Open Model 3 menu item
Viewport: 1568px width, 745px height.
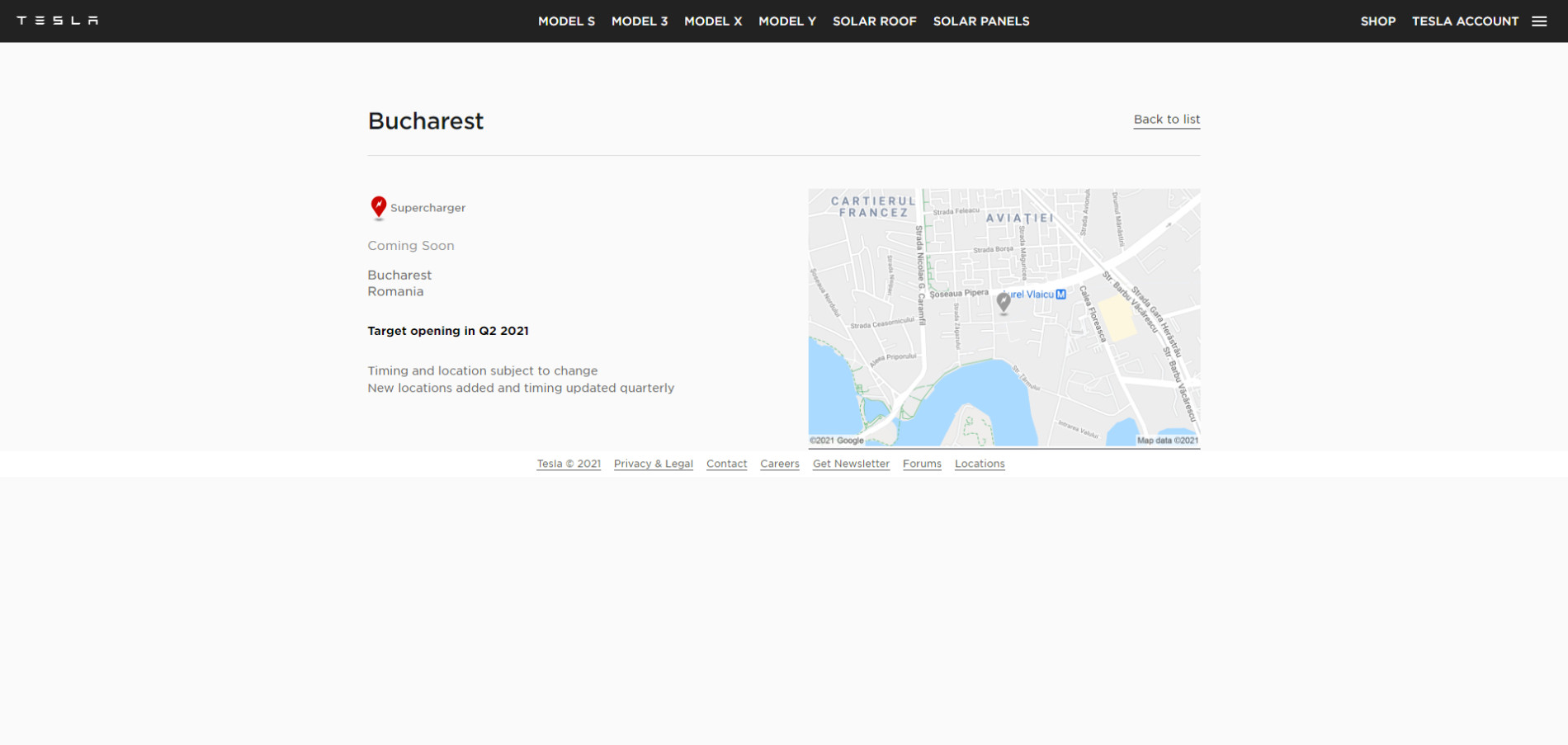click(640, 21)
